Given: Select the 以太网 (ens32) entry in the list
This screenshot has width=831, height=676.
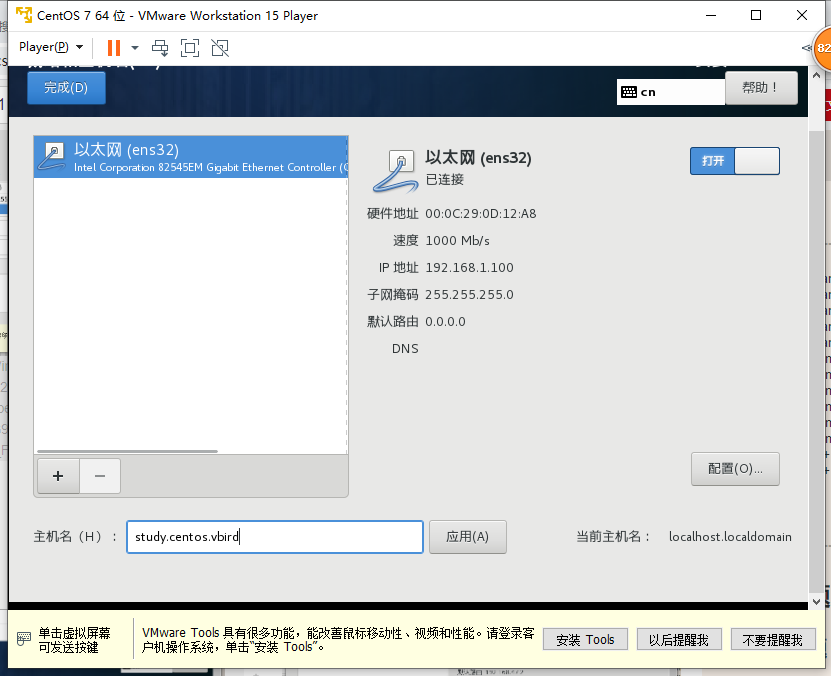Looking at the screenshot, I should [x=190, y=157].
